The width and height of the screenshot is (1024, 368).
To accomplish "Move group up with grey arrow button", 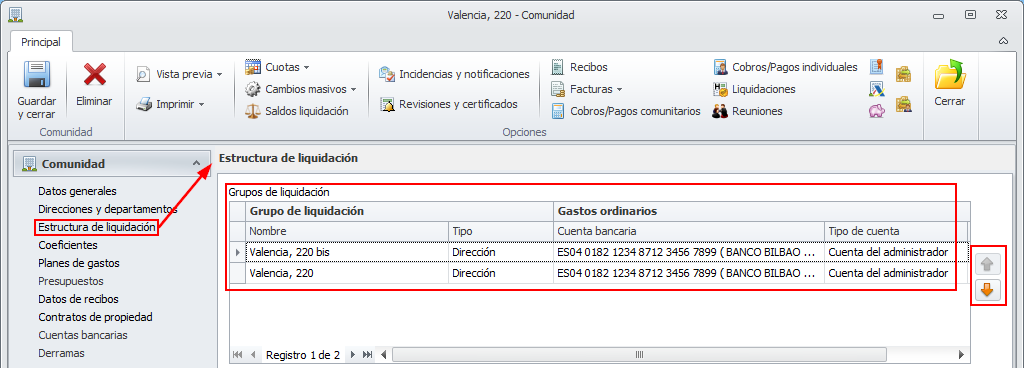I will point(987,264).
